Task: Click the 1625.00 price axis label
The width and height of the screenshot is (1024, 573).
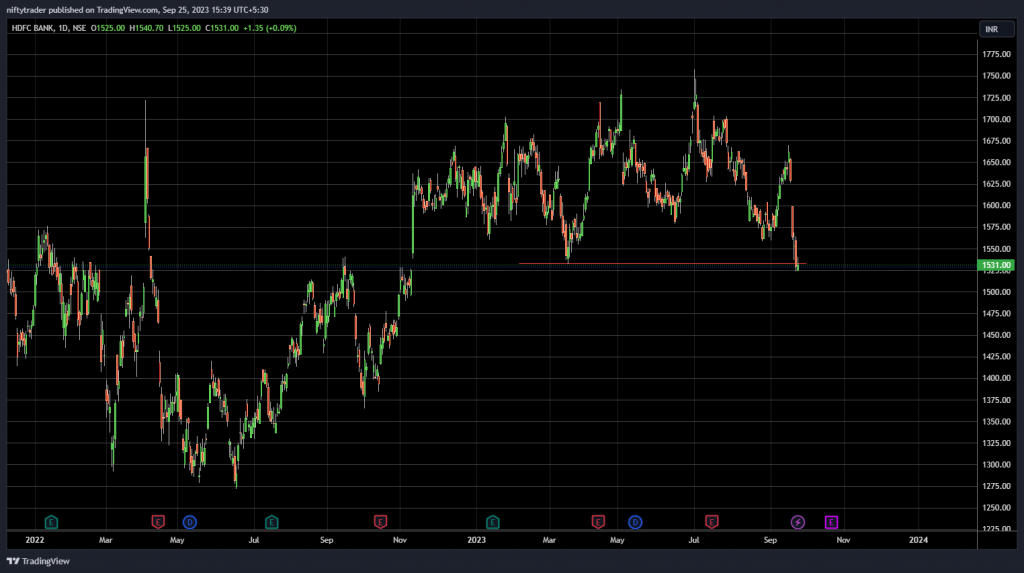Action: click(997, 184)
